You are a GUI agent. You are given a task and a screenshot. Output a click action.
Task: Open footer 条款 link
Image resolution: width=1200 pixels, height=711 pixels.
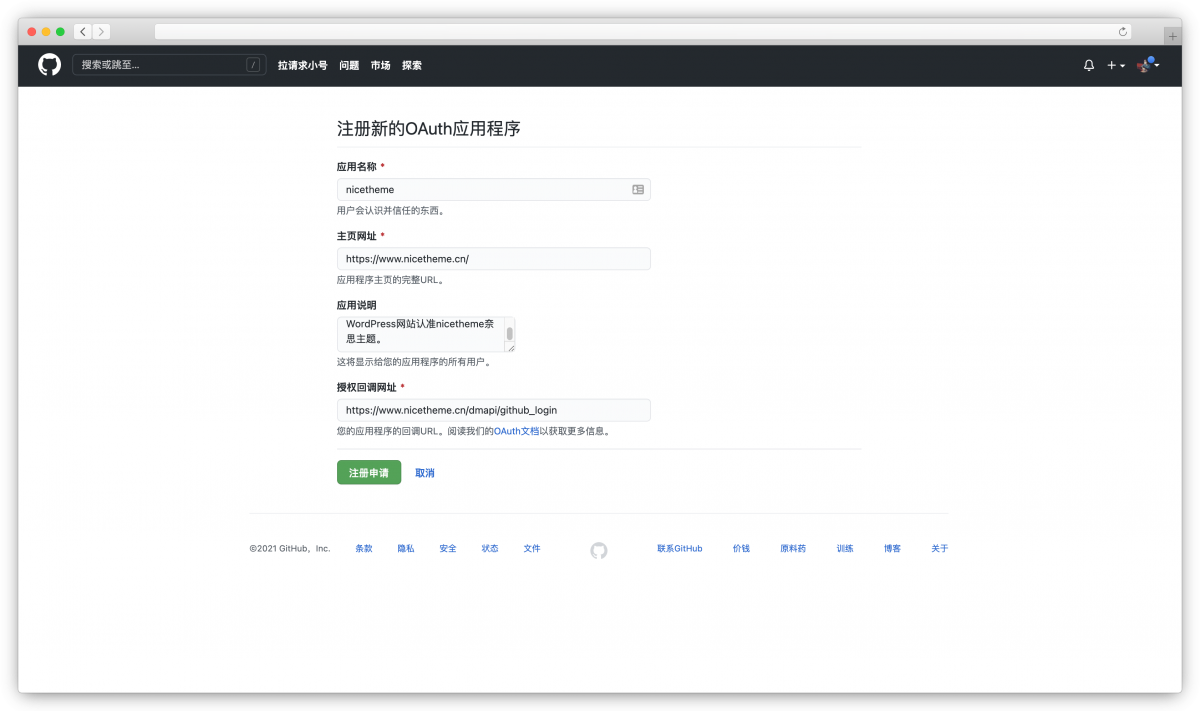(364, 549)
